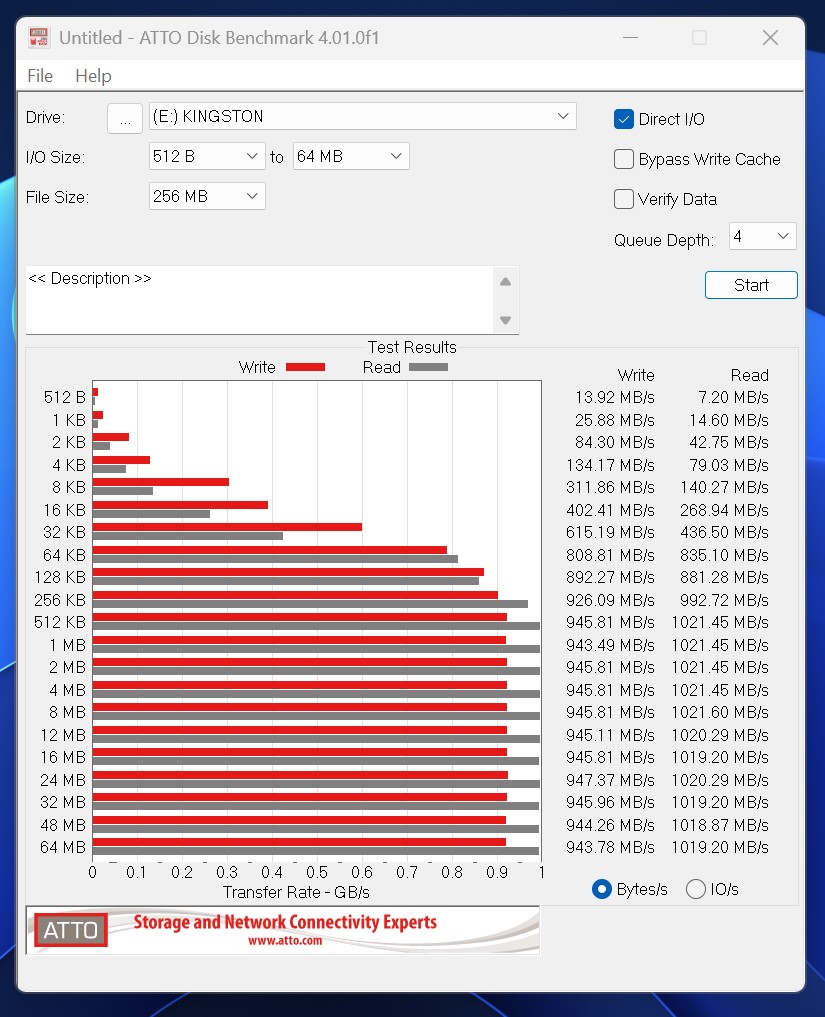Screen dimensions: 825x1017
Task: Click the browse drive '...' button
Action: (124, 118)
